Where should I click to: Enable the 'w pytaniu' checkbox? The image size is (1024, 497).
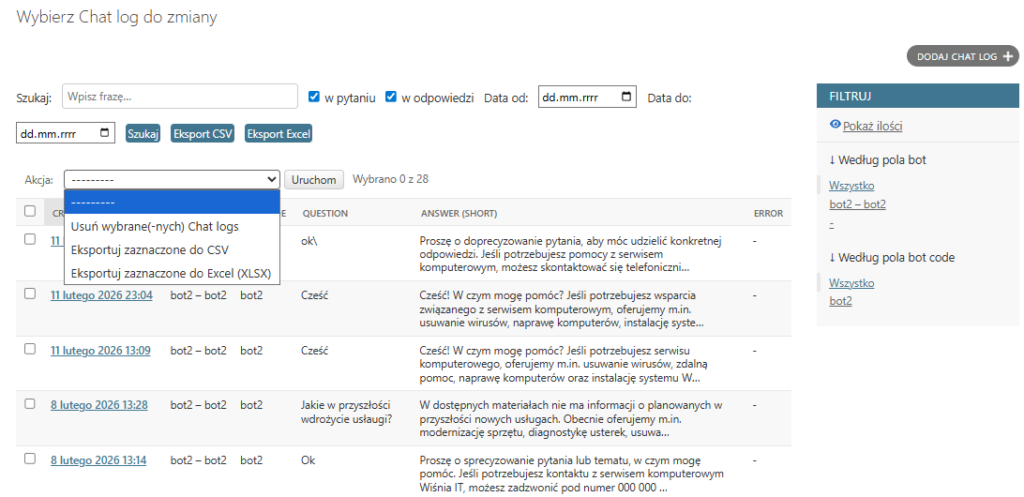[x=315, y=97]
